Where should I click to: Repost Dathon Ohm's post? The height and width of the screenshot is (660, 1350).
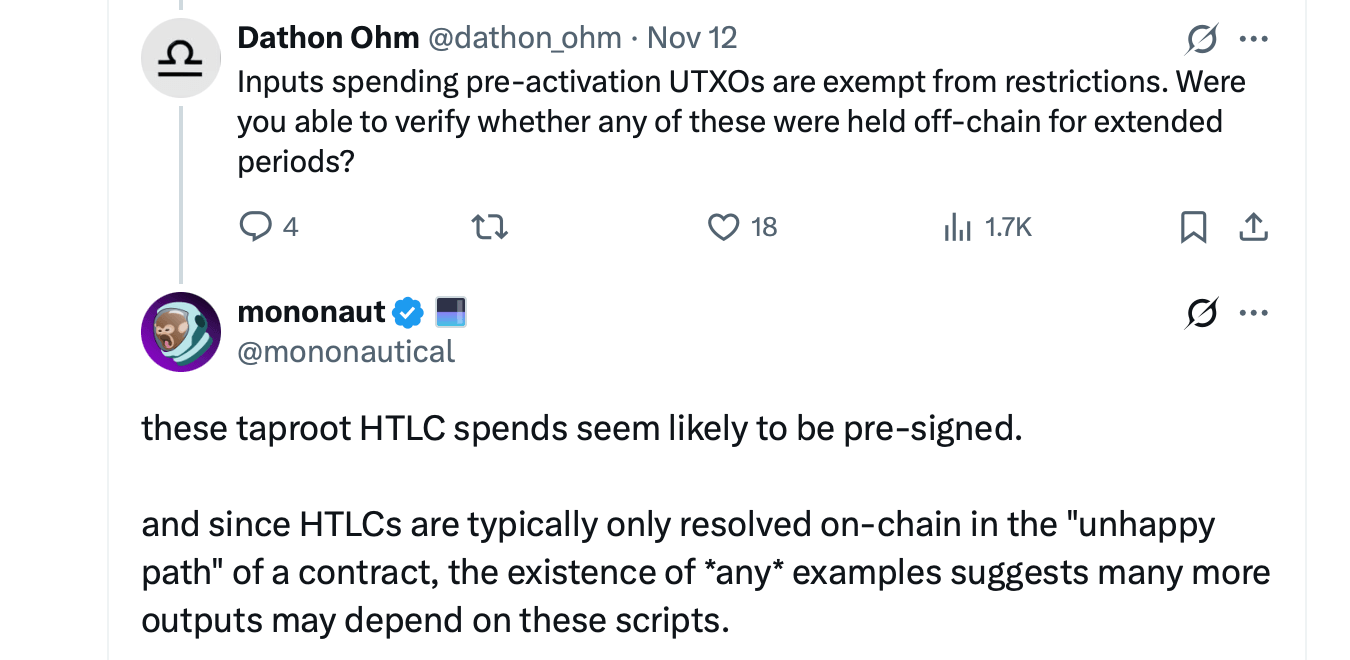point(491,228)
